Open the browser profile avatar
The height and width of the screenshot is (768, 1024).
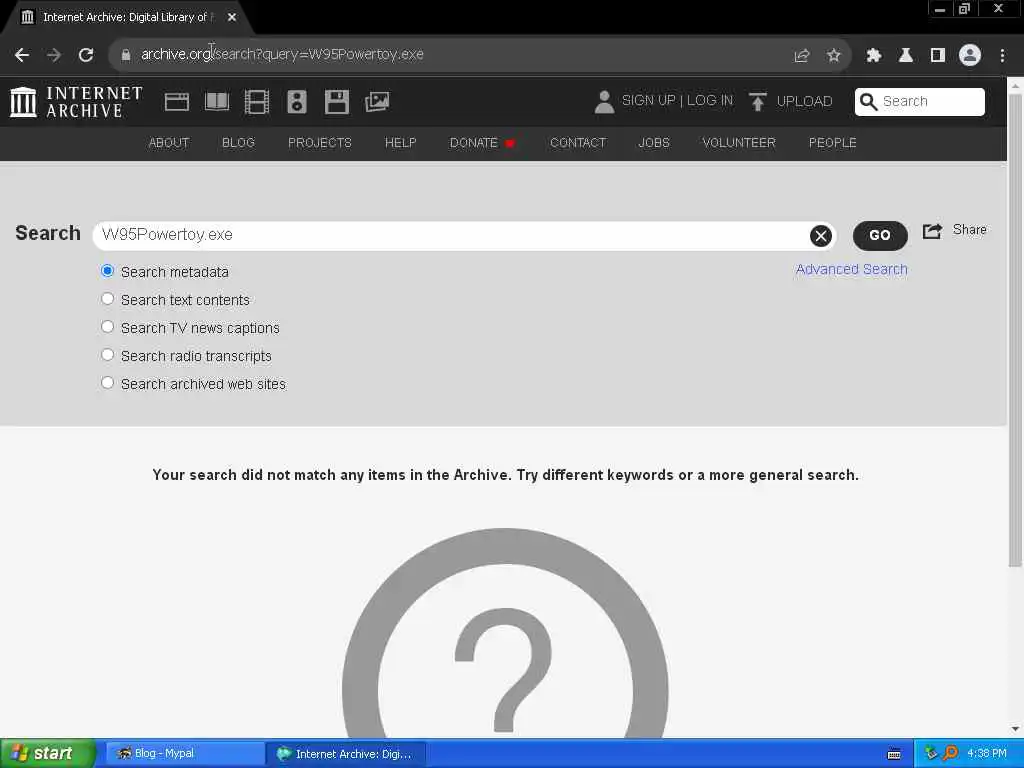click(x=970, y=55)
